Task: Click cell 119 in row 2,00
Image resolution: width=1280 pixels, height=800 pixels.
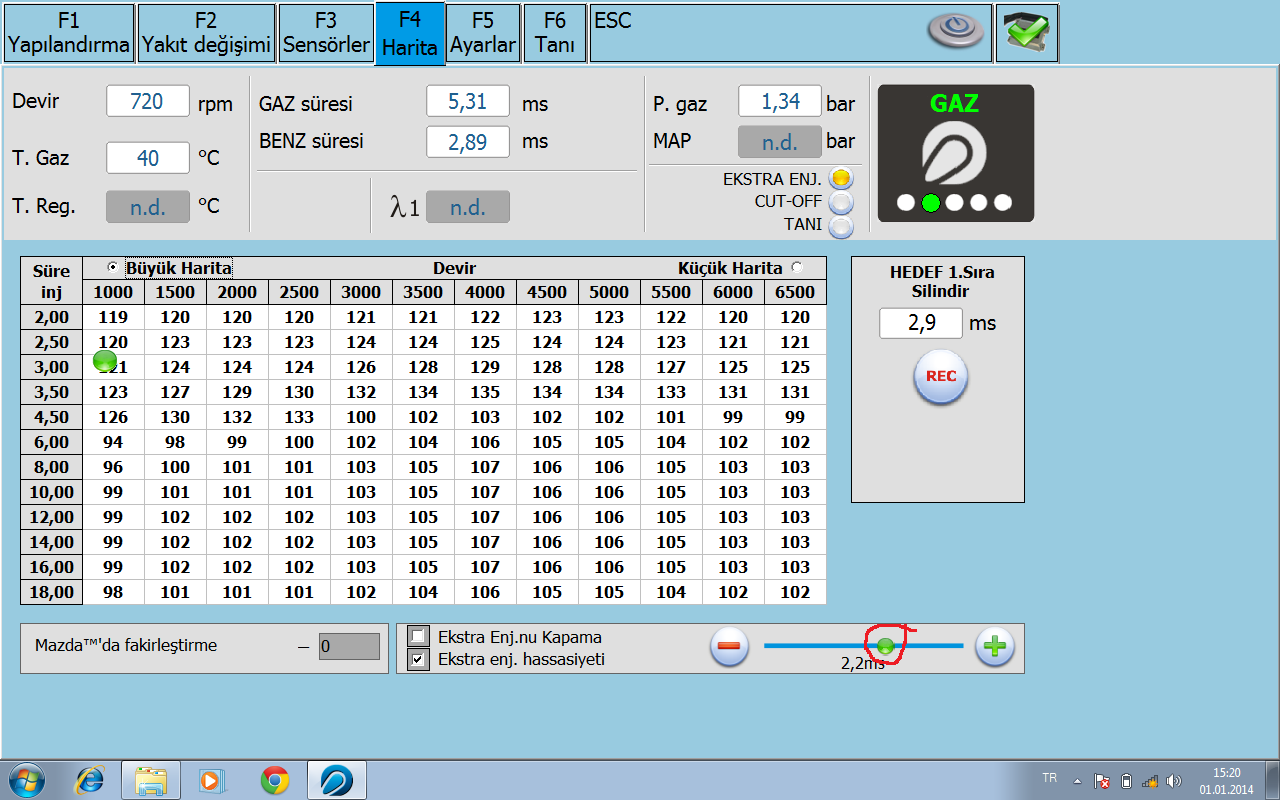Action: coord(113,317)
